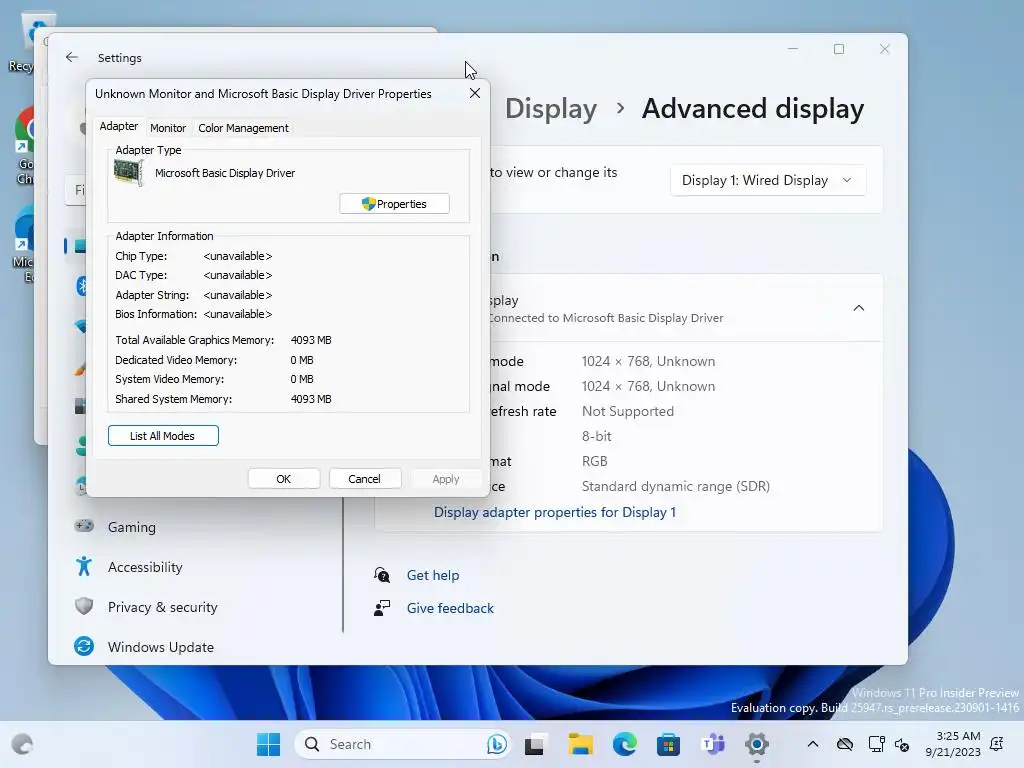Open Windows Update settings category

tap(161, 647)
